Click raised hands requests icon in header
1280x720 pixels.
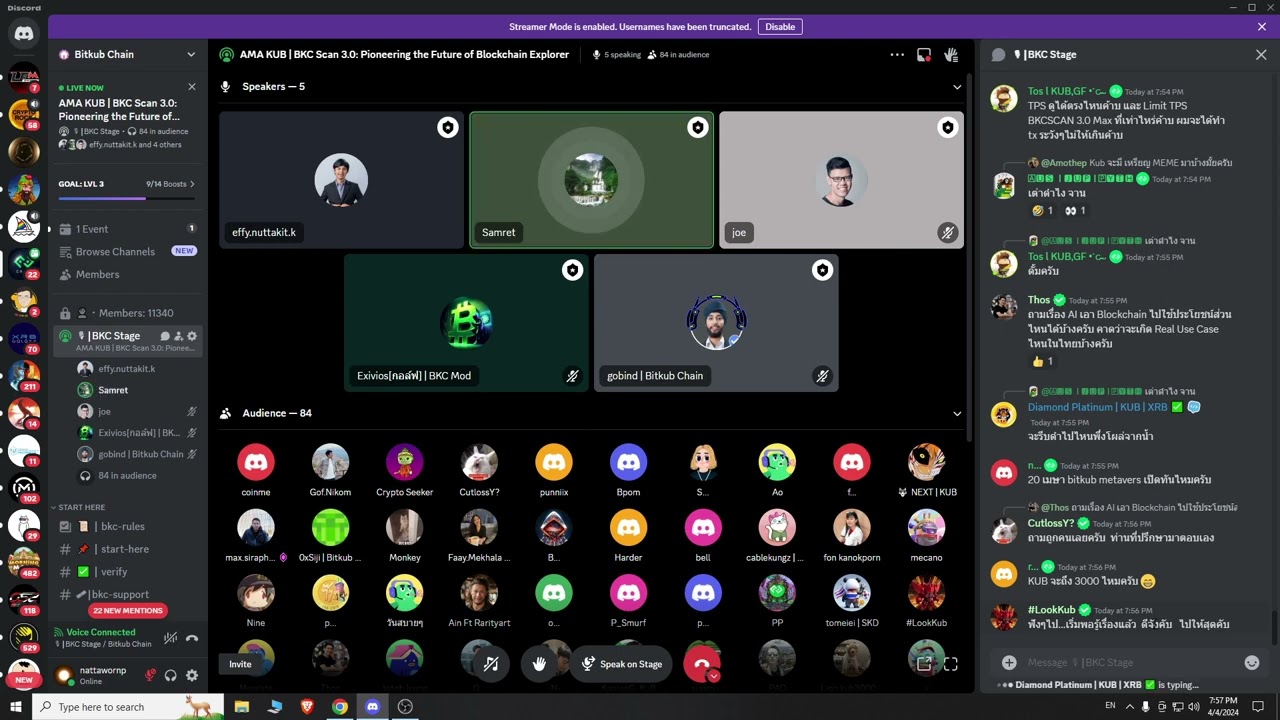(x=951, y=55)
